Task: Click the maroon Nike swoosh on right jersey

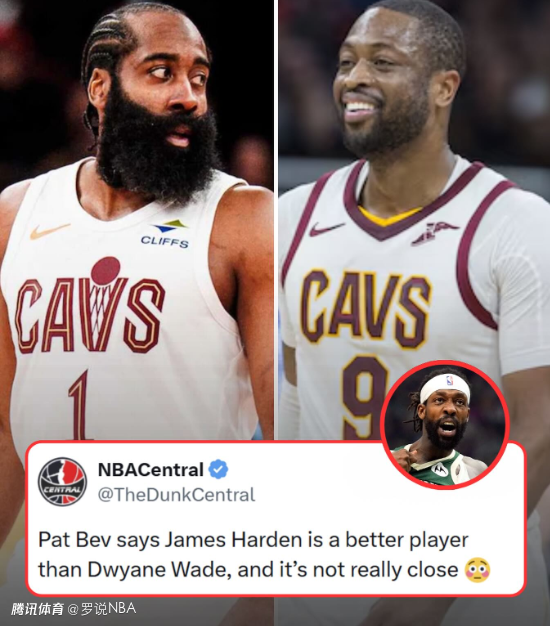Action: pos(325,230)
